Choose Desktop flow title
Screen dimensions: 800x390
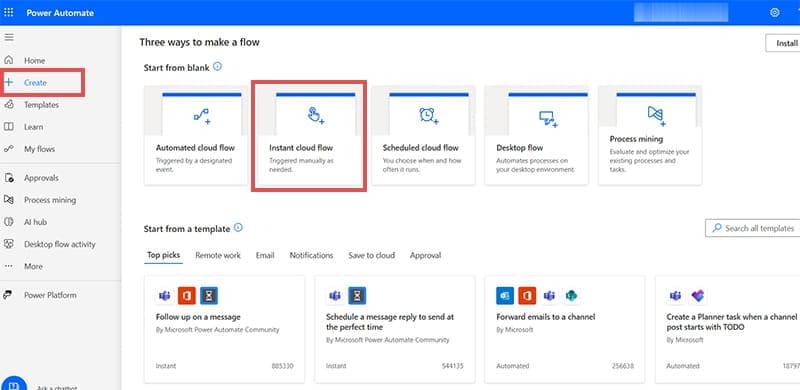pyautogui.click(x=519, y=148)
